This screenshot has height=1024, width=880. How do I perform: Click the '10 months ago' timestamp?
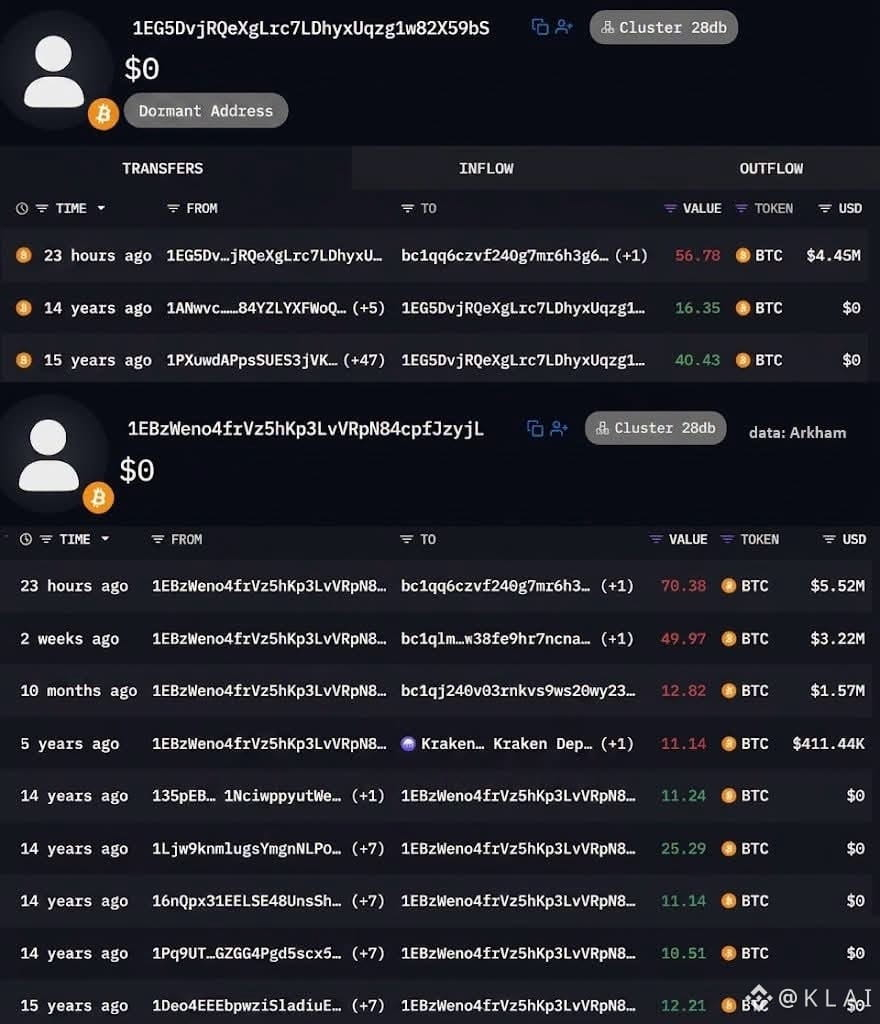tap(78, 691)
